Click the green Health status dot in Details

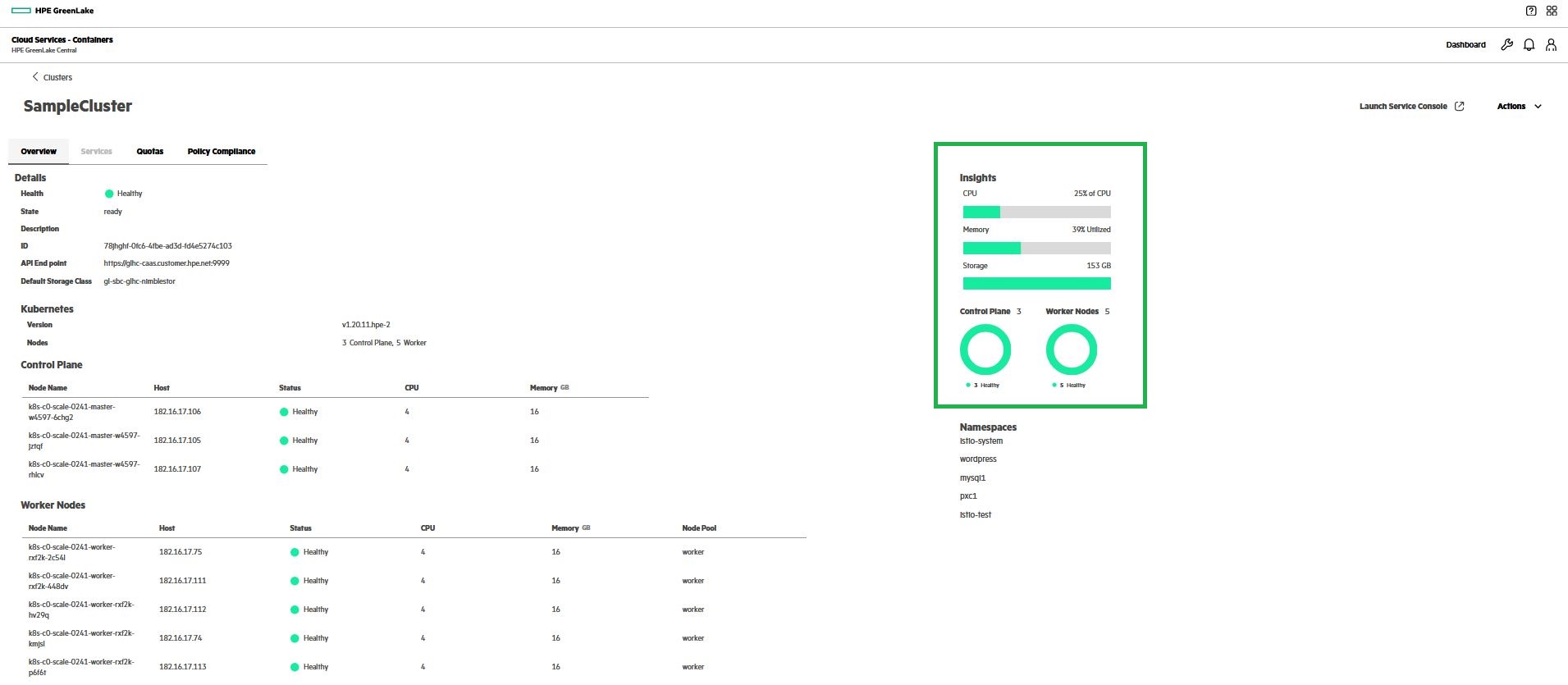pos(109,194)
